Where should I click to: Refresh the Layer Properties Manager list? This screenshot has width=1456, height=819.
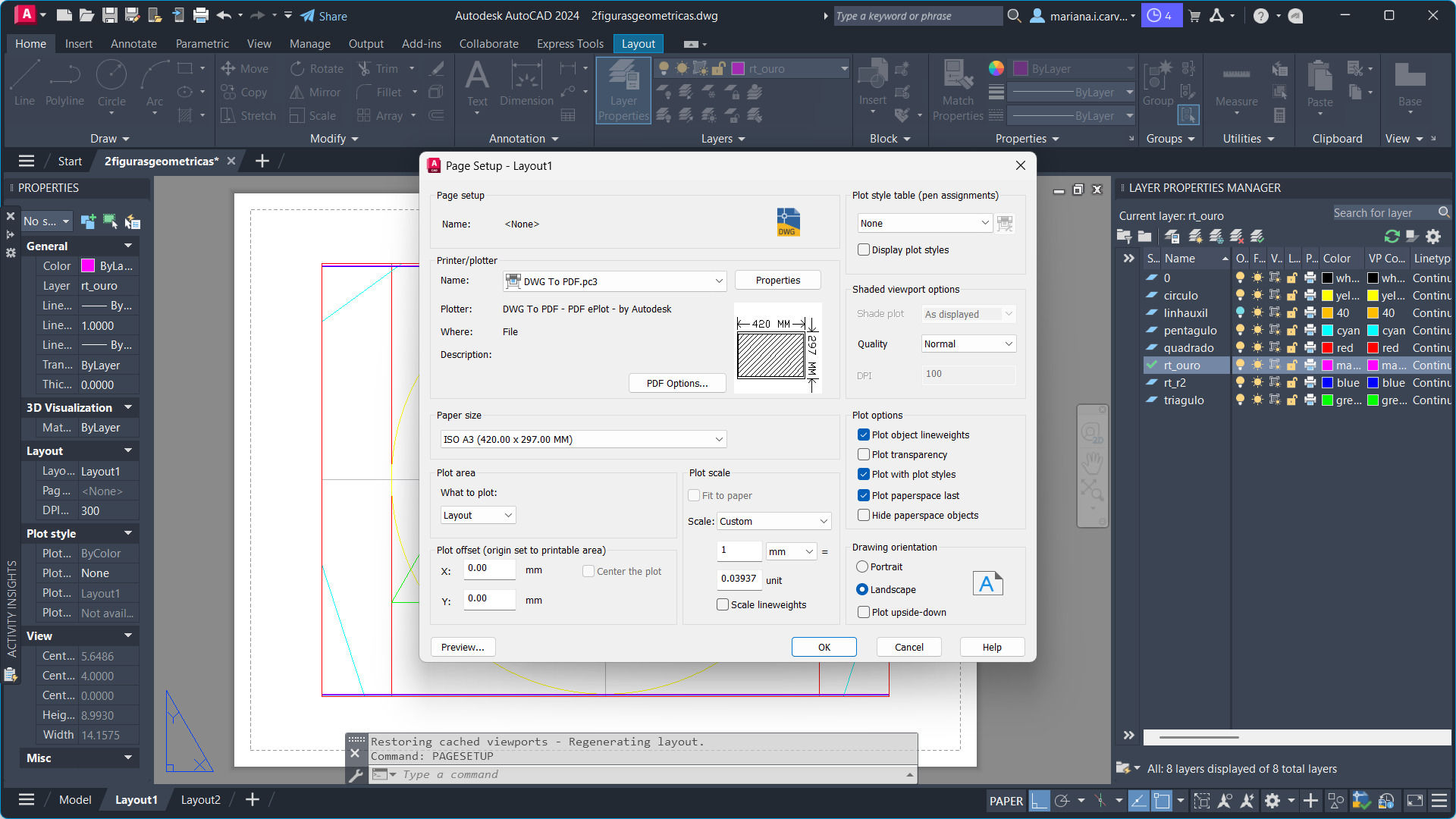1392,237
